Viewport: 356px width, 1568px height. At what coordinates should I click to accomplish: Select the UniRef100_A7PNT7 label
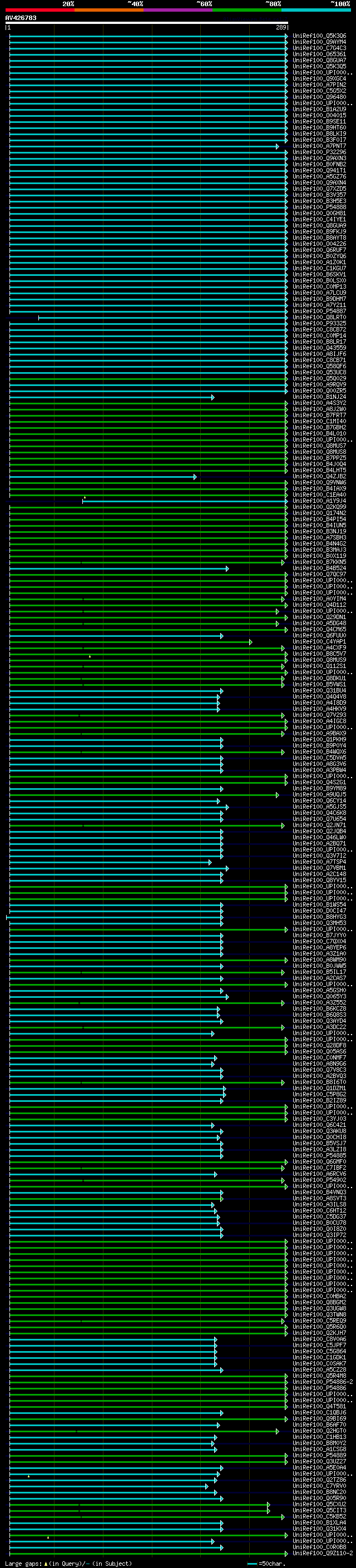pos(319,146)
